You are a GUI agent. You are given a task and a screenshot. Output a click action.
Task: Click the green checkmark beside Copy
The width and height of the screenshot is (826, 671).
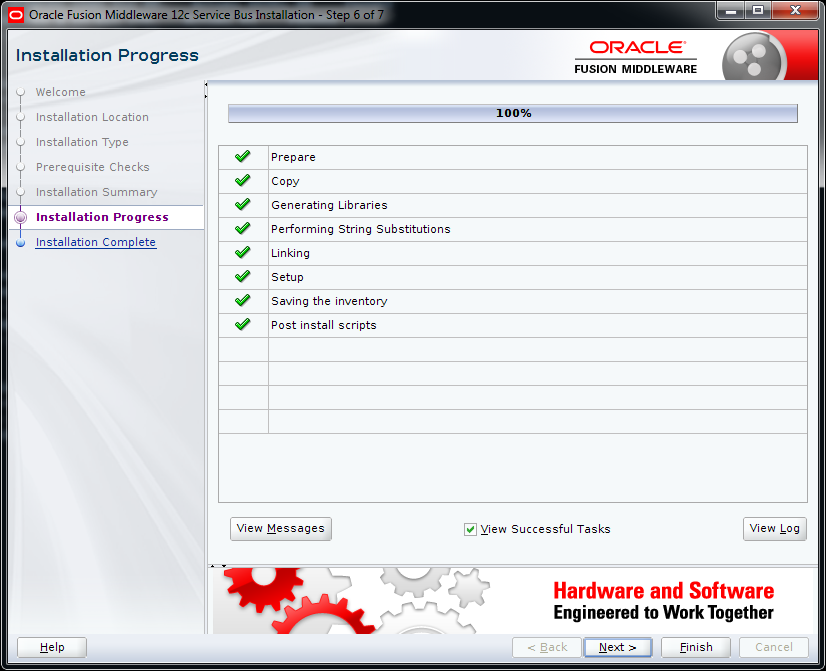(x=242, y=181)
